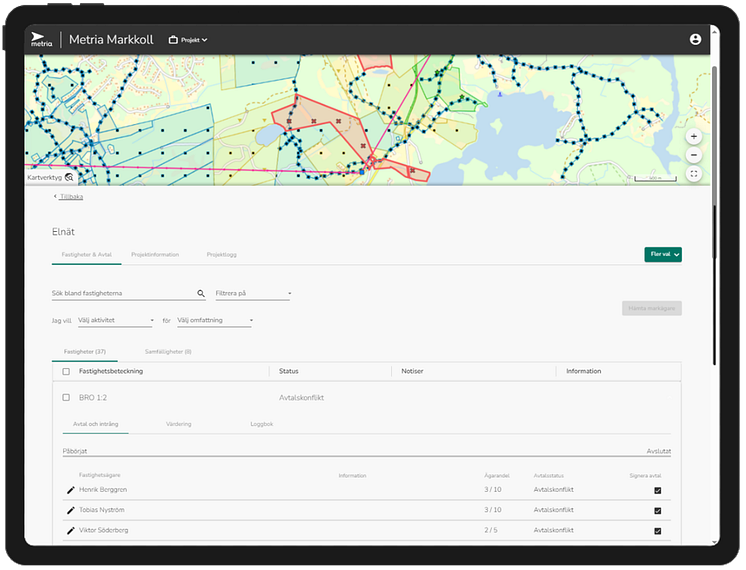The height and width of the screenshot is (570, 746).
Task: Zoom out on the map
Action: (694, 155)
